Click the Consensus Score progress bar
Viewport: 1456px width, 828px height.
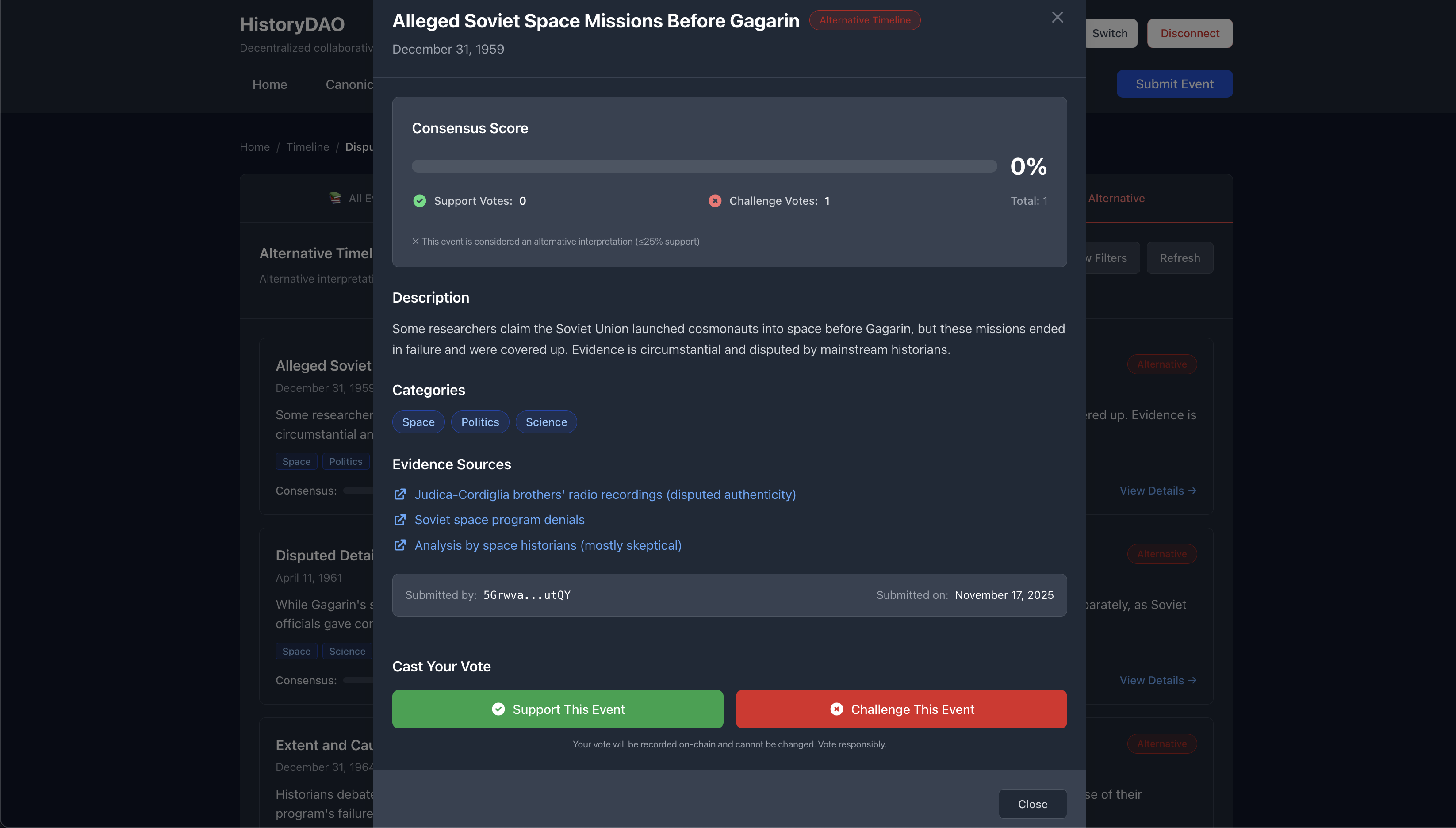[x=704, y=166]
